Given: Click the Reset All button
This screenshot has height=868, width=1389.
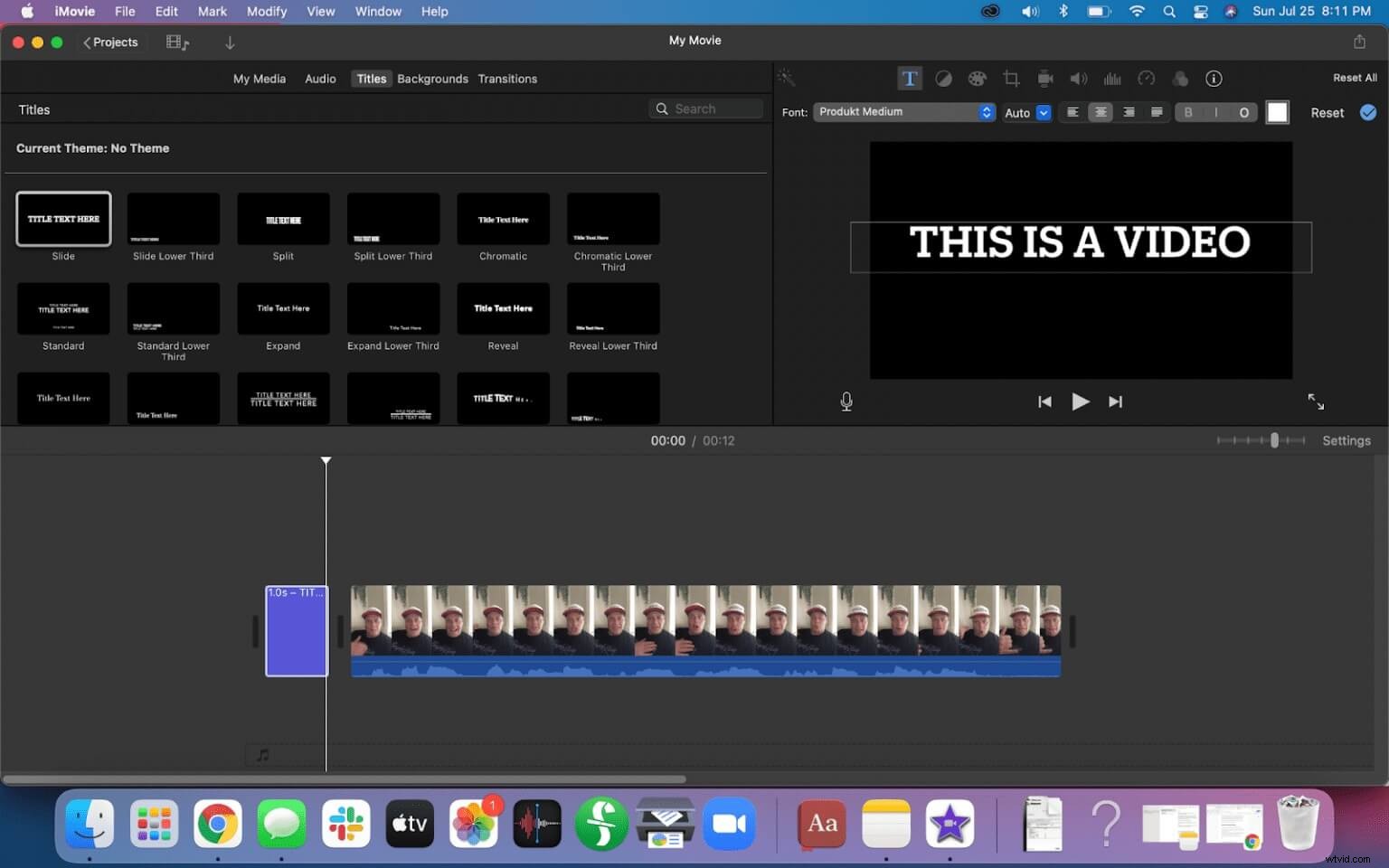Looking at the screenshot, I should coord(1354,78).
